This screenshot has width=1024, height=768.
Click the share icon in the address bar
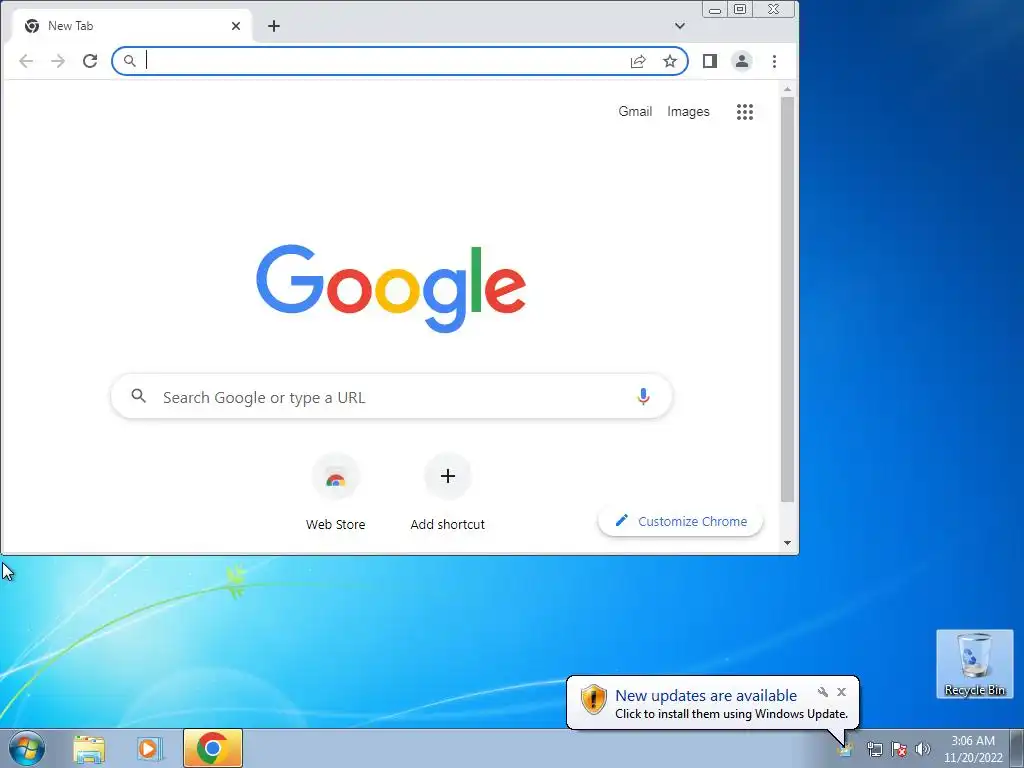tap(638, 61)
